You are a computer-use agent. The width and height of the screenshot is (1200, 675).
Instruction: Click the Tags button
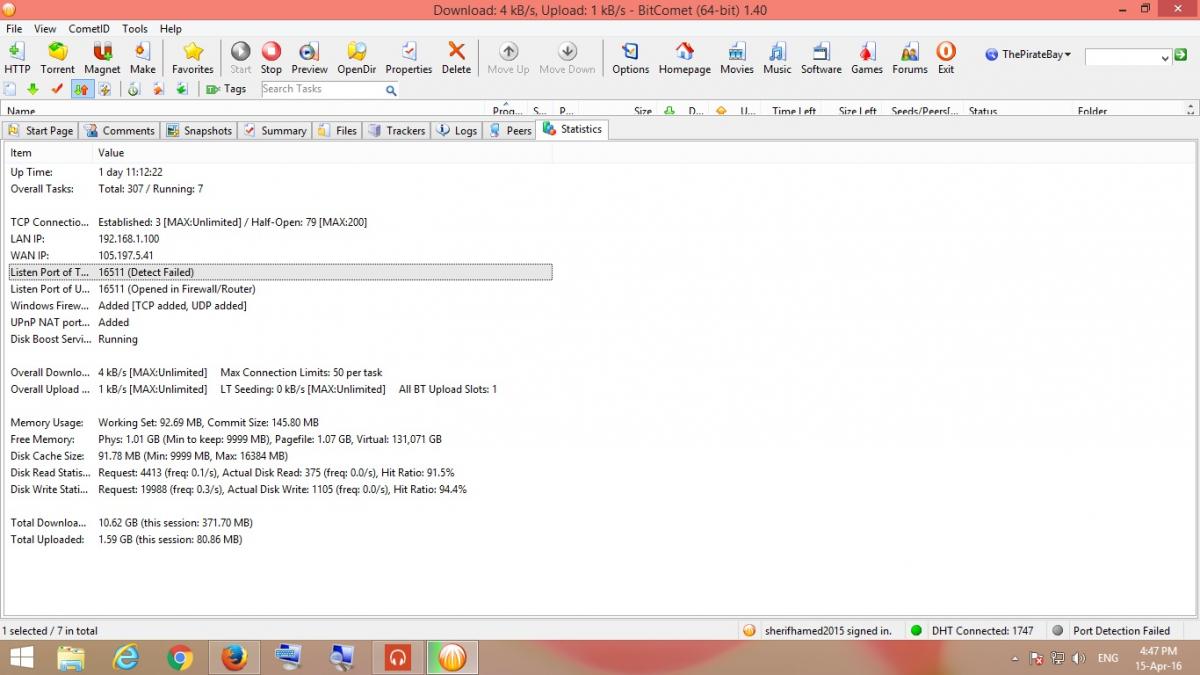tap(226, 89)
